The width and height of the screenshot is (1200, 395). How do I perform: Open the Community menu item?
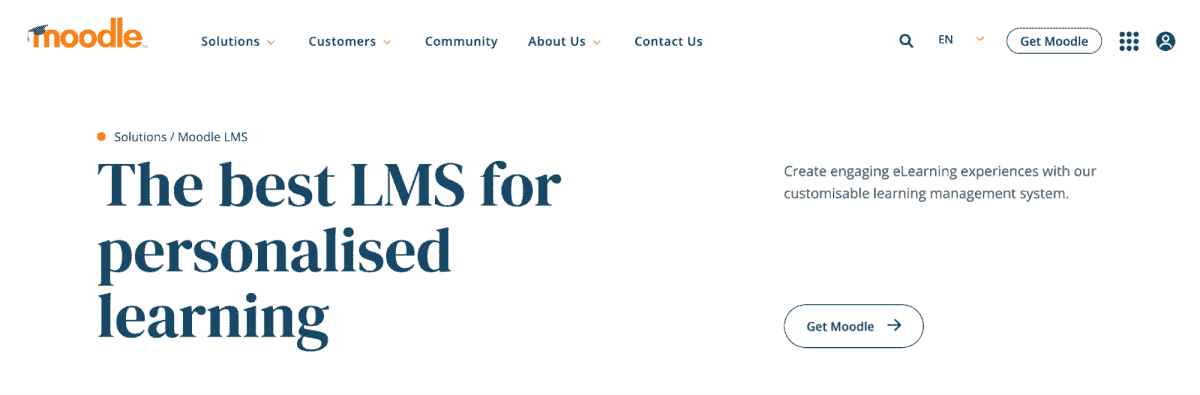tap(461, 41)
